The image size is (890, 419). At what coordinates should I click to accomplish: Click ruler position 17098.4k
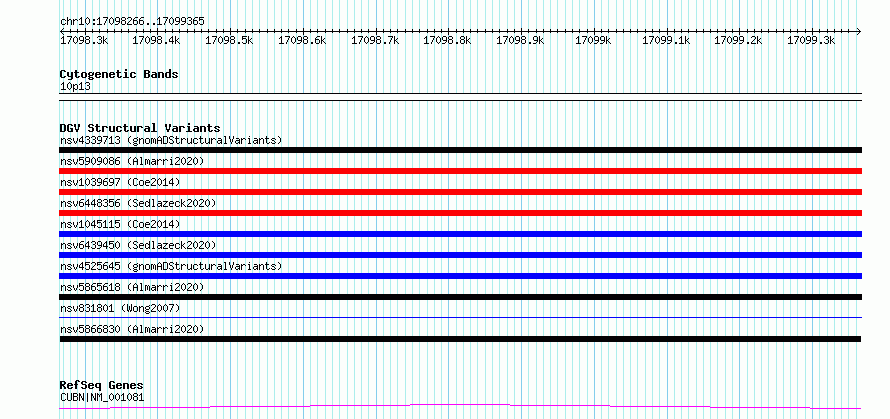[x=156, y=40]
